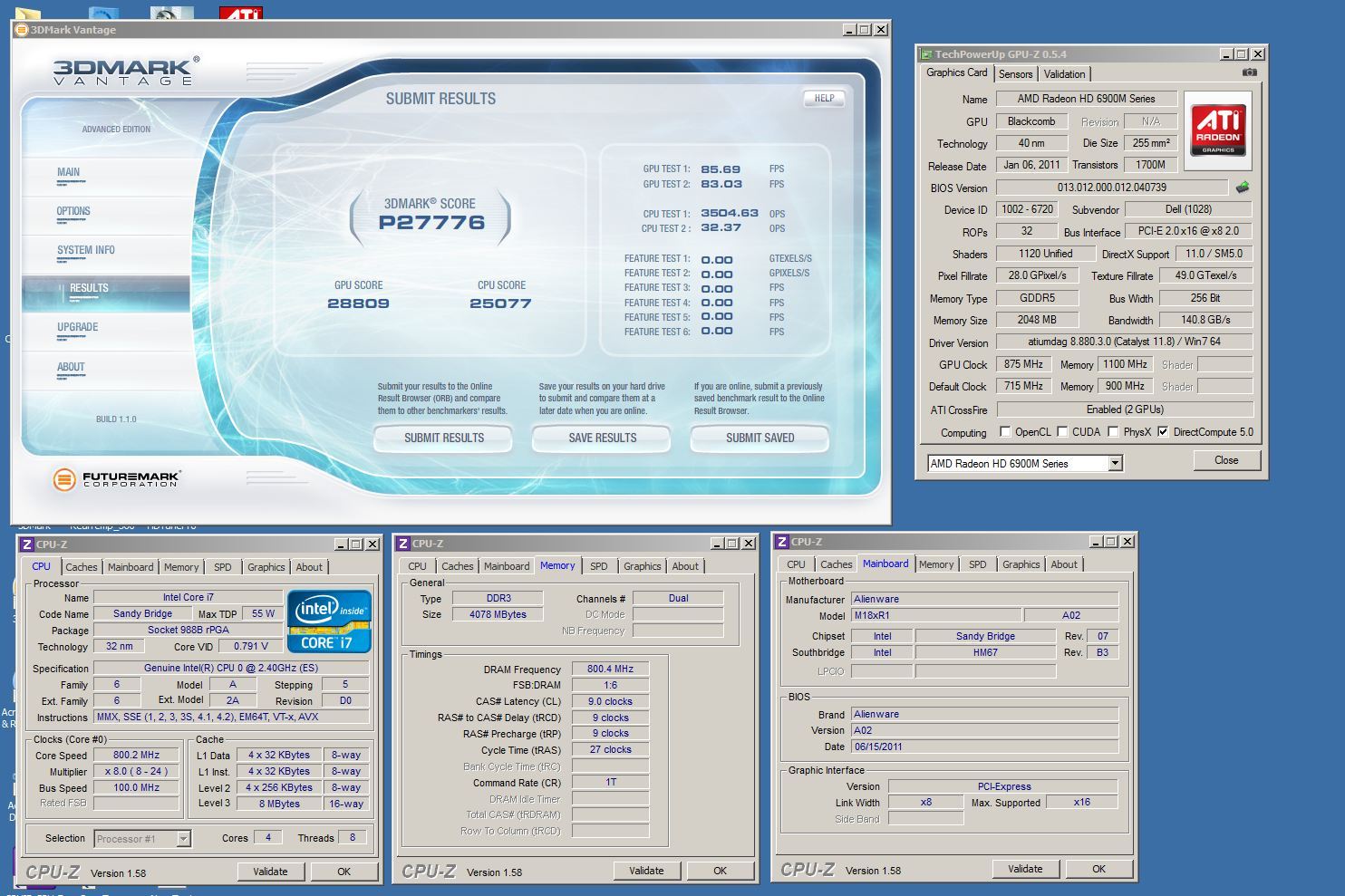Screen dimensions: 1345x896
Task: Click the 3DMark score P27776
Action: [431, 223]
